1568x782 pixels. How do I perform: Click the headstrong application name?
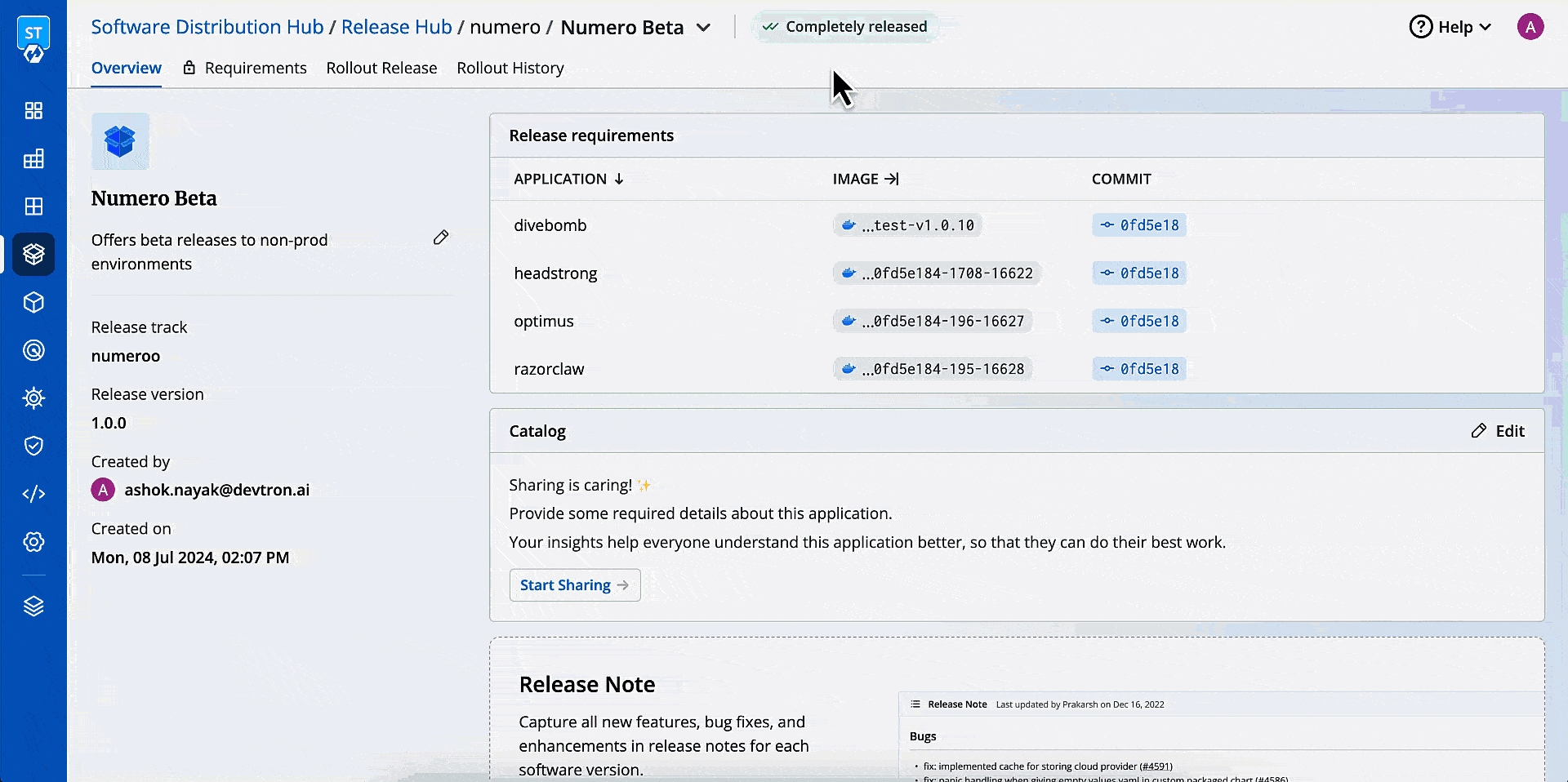[x=555, y=273]
